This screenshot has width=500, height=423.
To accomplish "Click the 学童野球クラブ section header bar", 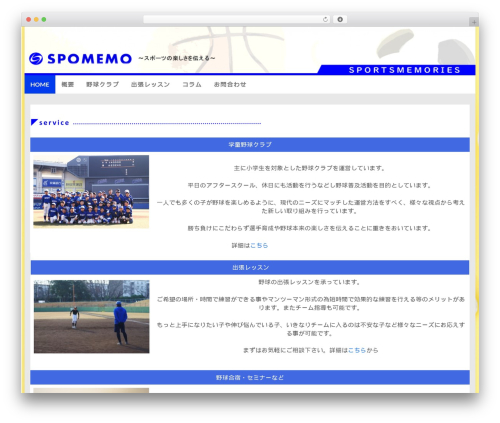I will pos(250,145).
